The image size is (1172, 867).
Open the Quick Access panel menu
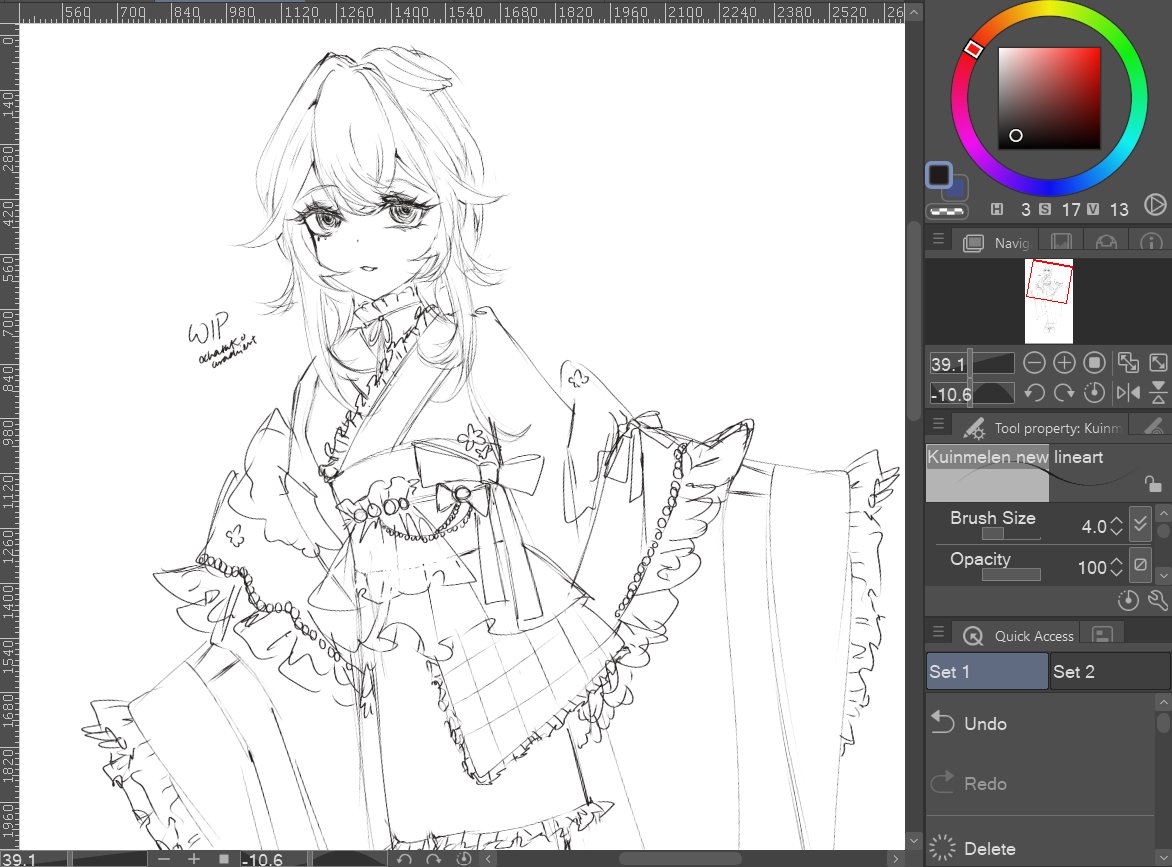coord(938,632)
